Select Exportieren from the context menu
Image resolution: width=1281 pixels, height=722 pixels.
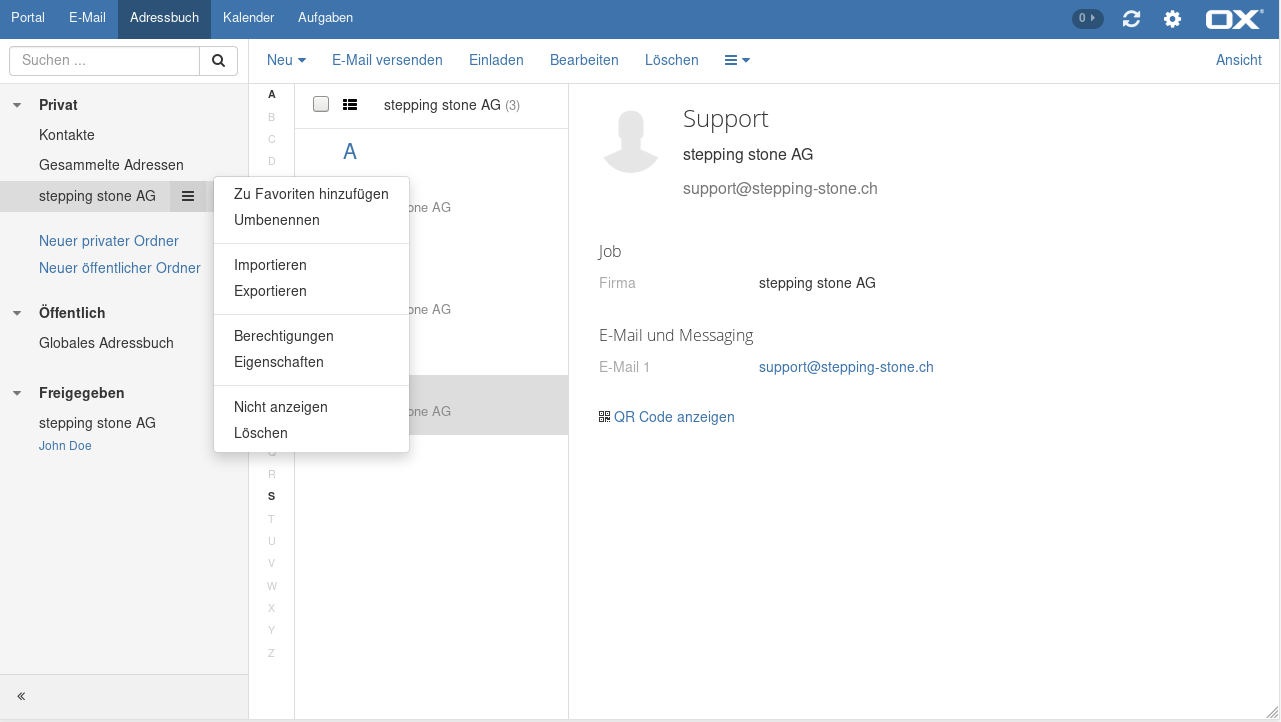coord(270,291)
